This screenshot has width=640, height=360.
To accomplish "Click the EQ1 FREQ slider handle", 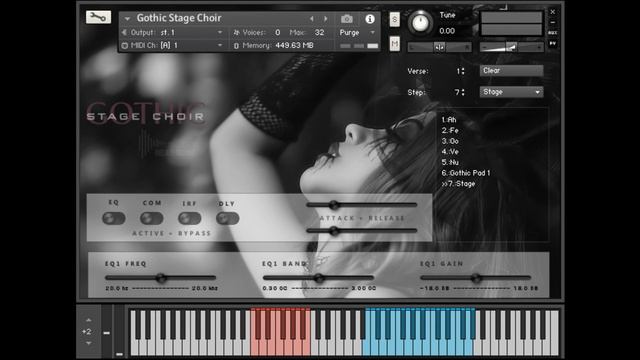I will point(161,278).
